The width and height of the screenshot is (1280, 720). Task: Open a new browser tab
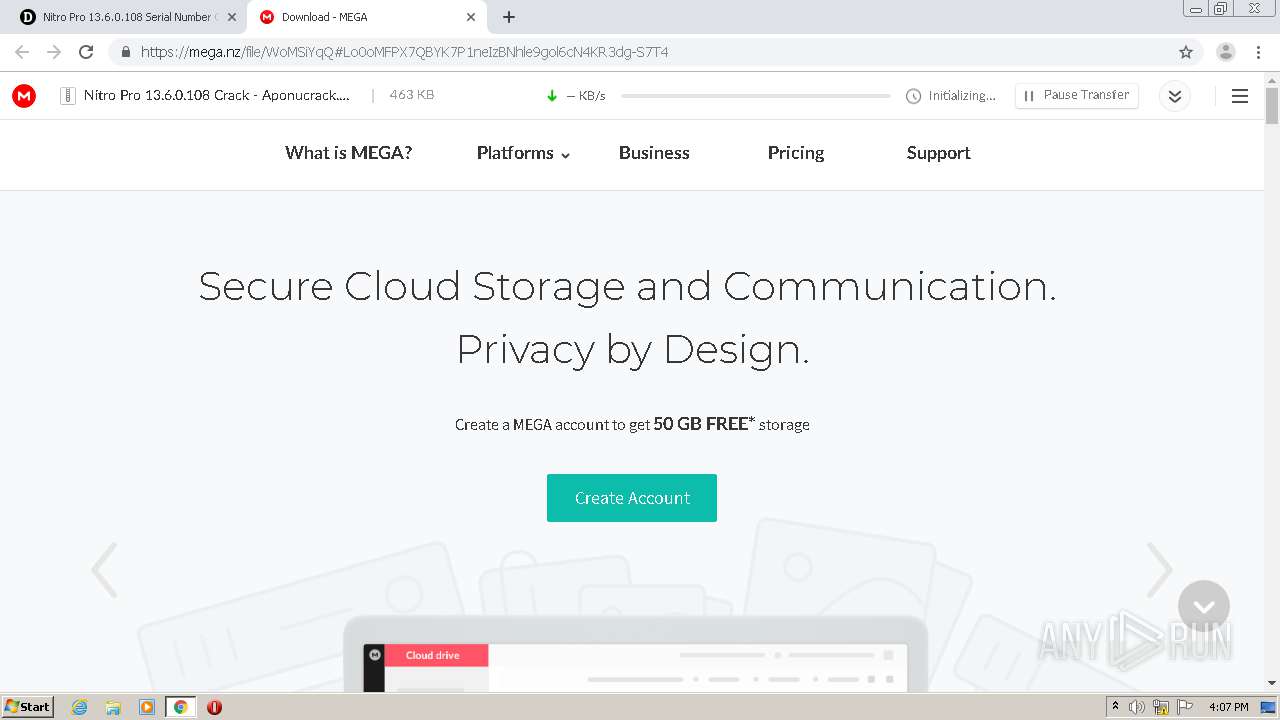pyautogui.click(x=509, y=17)
